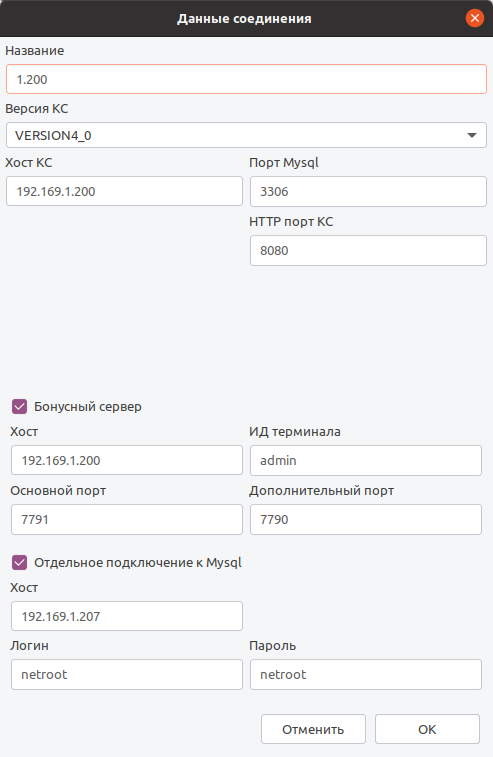Confirm with the OK button

click(427, 729)
